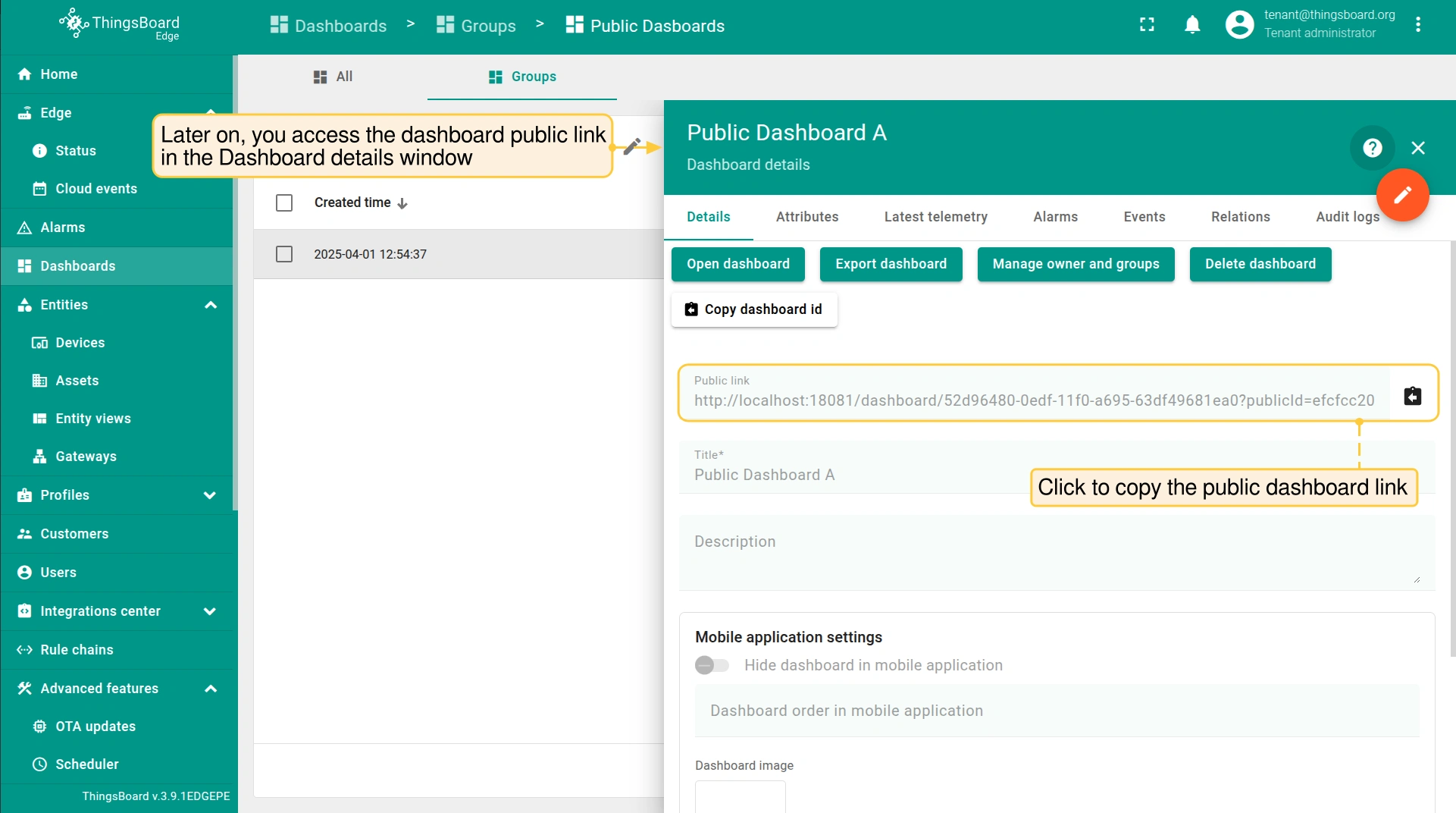Select the checkbox in the header row
The width and height of the screenshot is (1456, 813).
tap(284, 202)
